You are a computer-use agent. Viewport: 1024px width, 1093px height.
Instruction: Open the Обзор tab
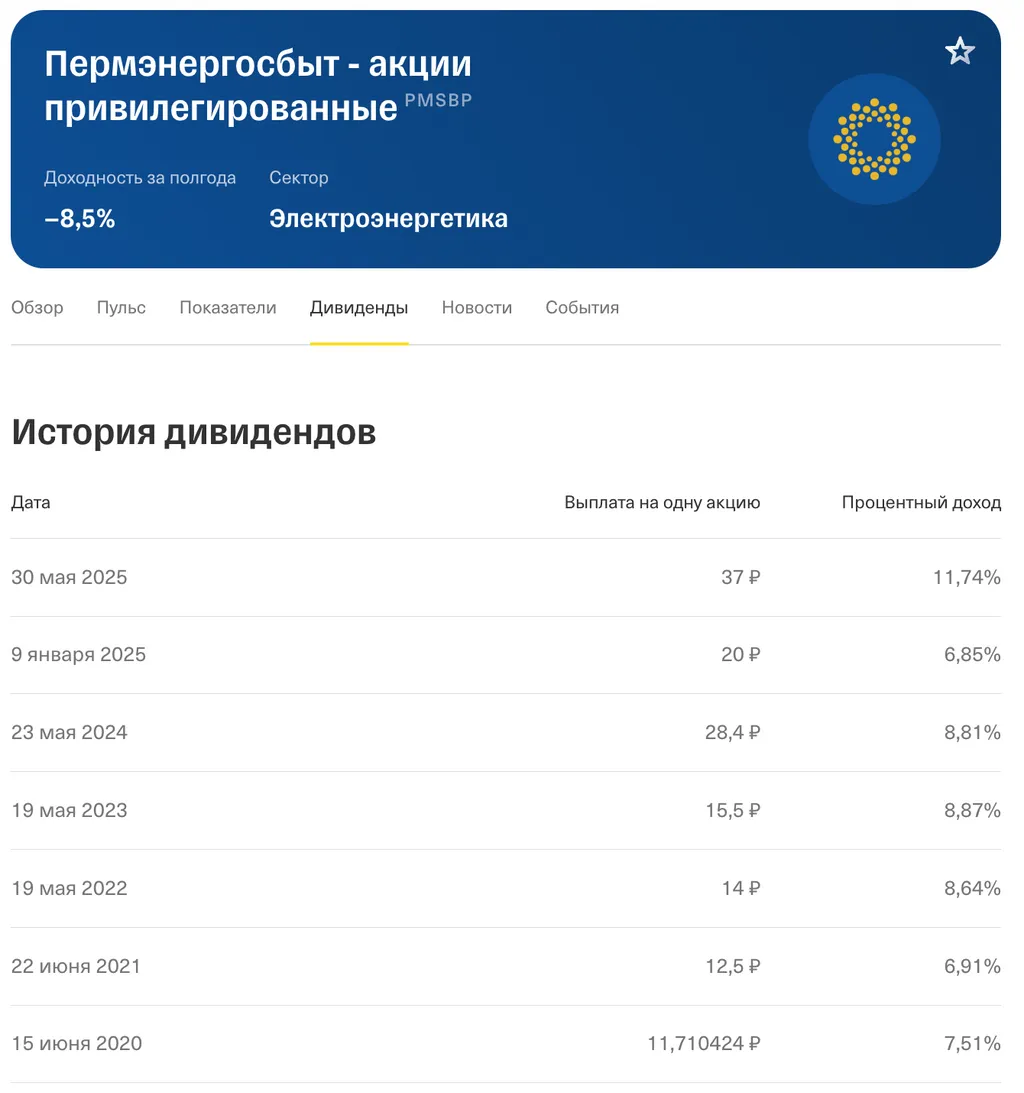[37, 308]
